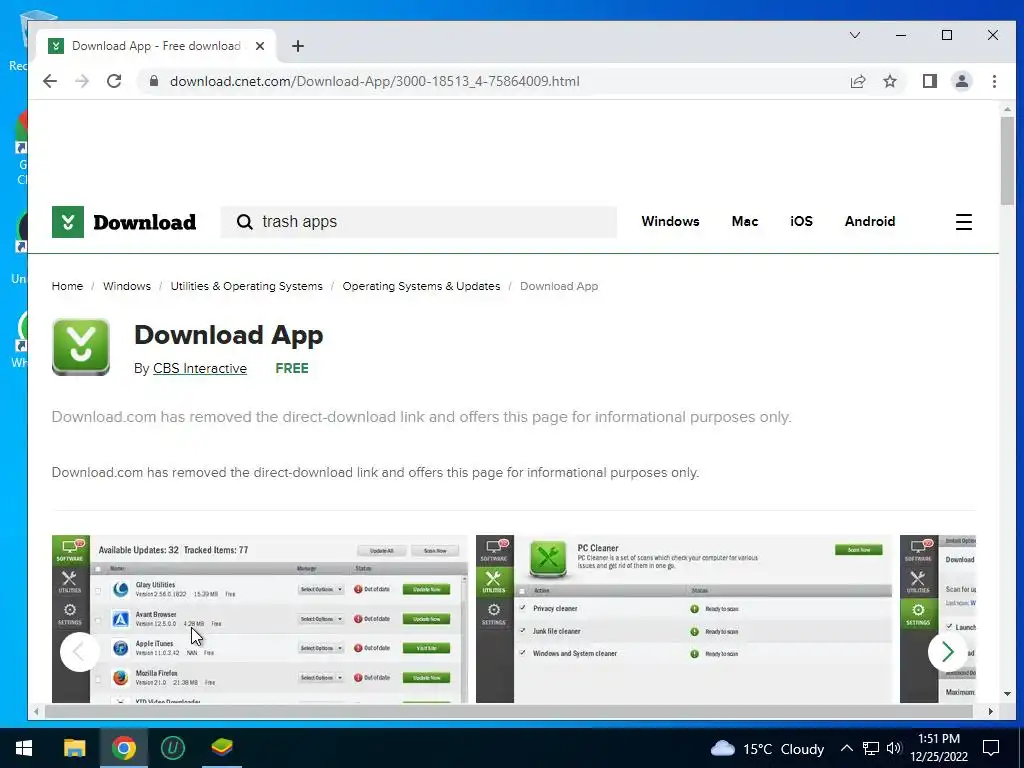Open Utilities & Operating Systems breadcrumb

click(x=246, y=286)
